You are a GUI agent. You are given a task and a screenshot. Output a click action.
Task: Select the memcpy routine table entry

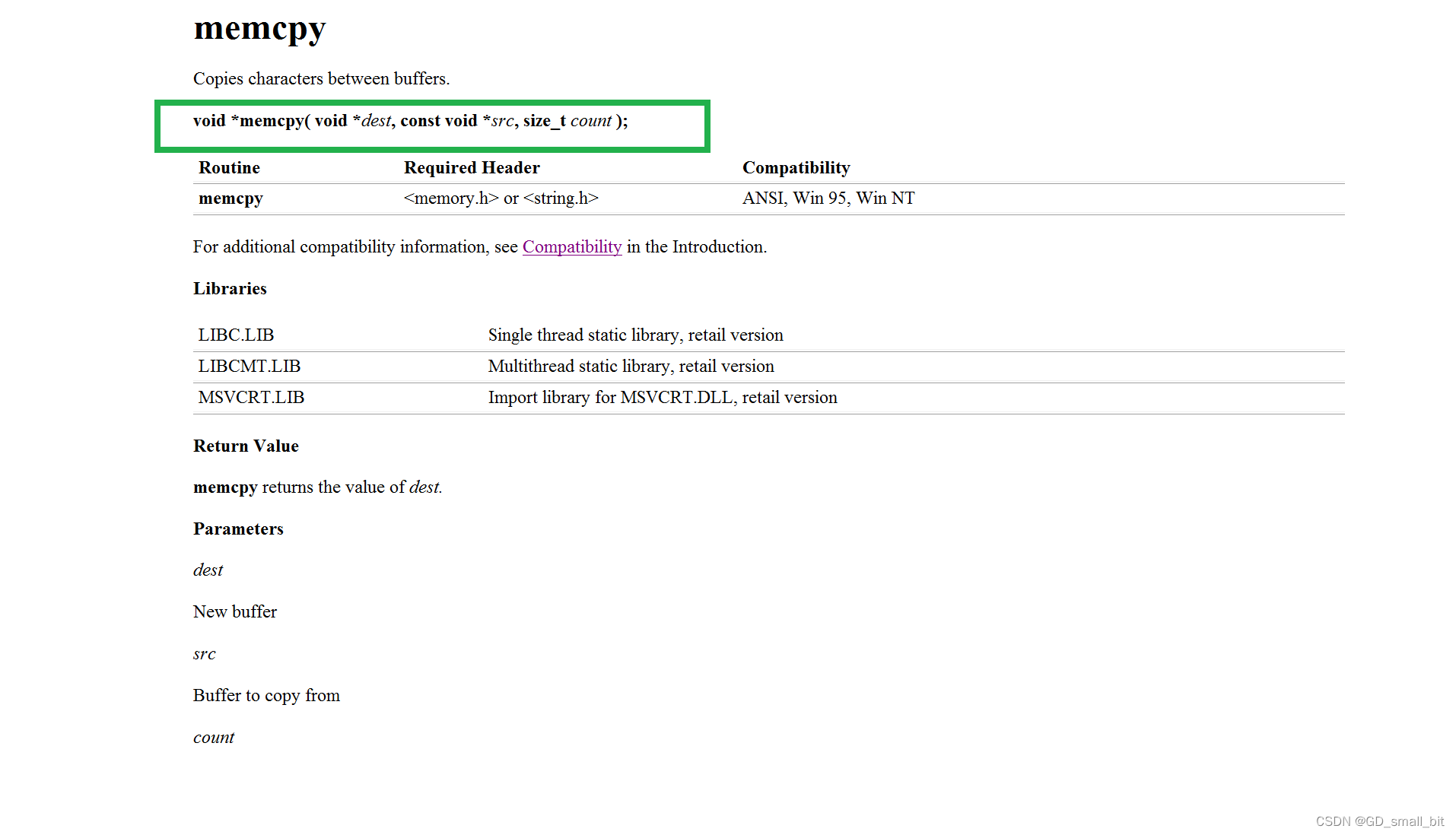click(230, 198)
